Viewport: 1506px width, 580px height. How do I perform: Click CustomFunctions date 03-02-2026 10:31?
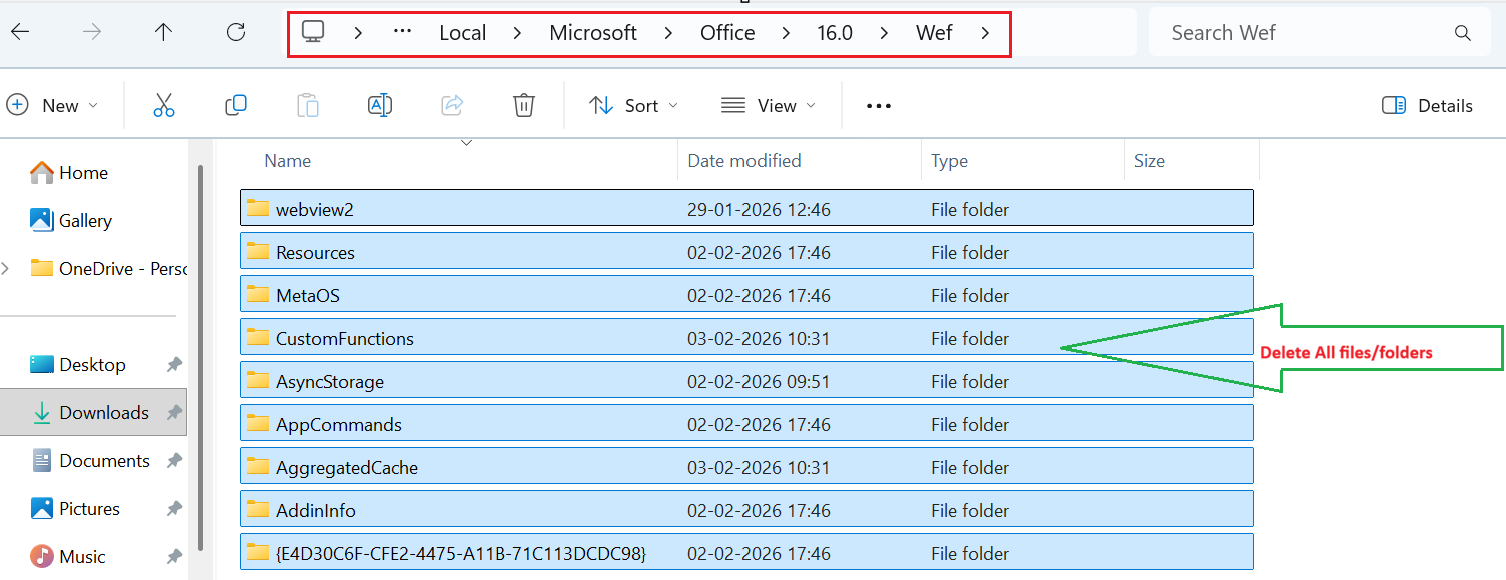click(x=759, y=338)
